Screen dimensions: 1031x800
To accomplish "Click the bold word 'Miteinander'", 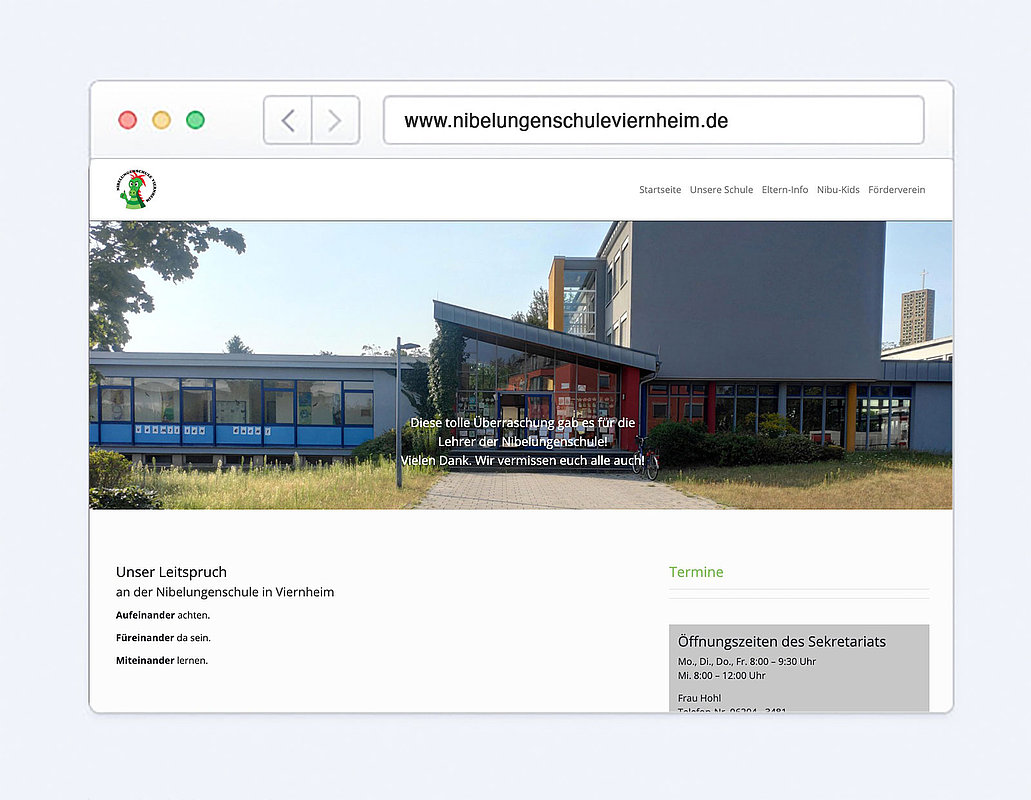I will (x=145, y=661).
